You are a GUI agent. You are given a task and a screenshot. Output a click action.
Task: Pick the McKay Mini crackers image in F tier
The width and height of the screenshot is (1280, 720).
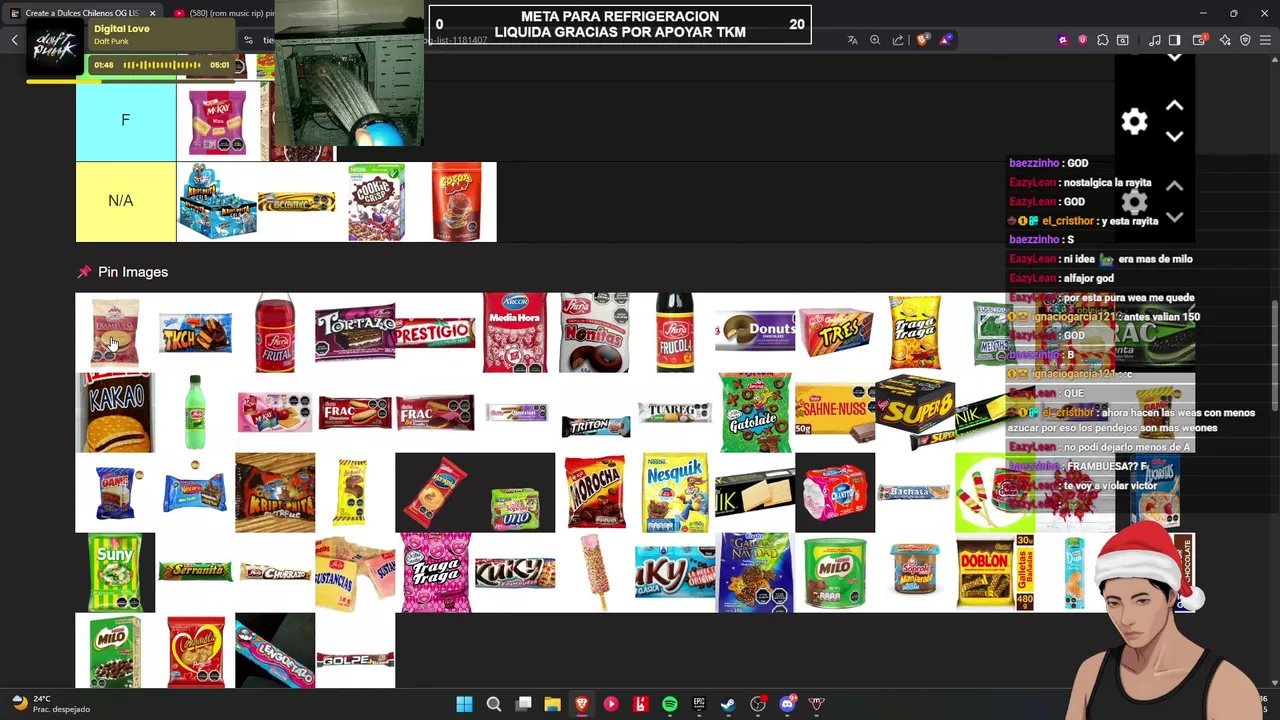pos(217,121)
